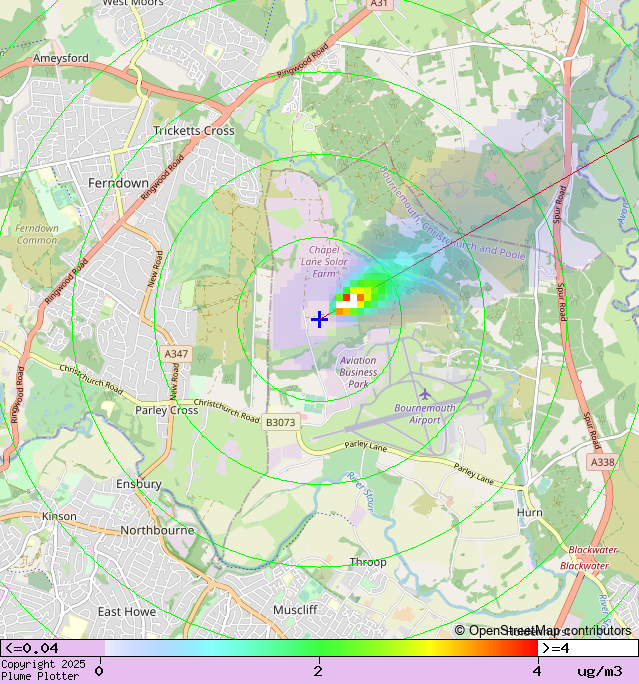Viewport: 639px width, 684px height.
Task: Click the legend tick value 4
Action: click(537, 671)
